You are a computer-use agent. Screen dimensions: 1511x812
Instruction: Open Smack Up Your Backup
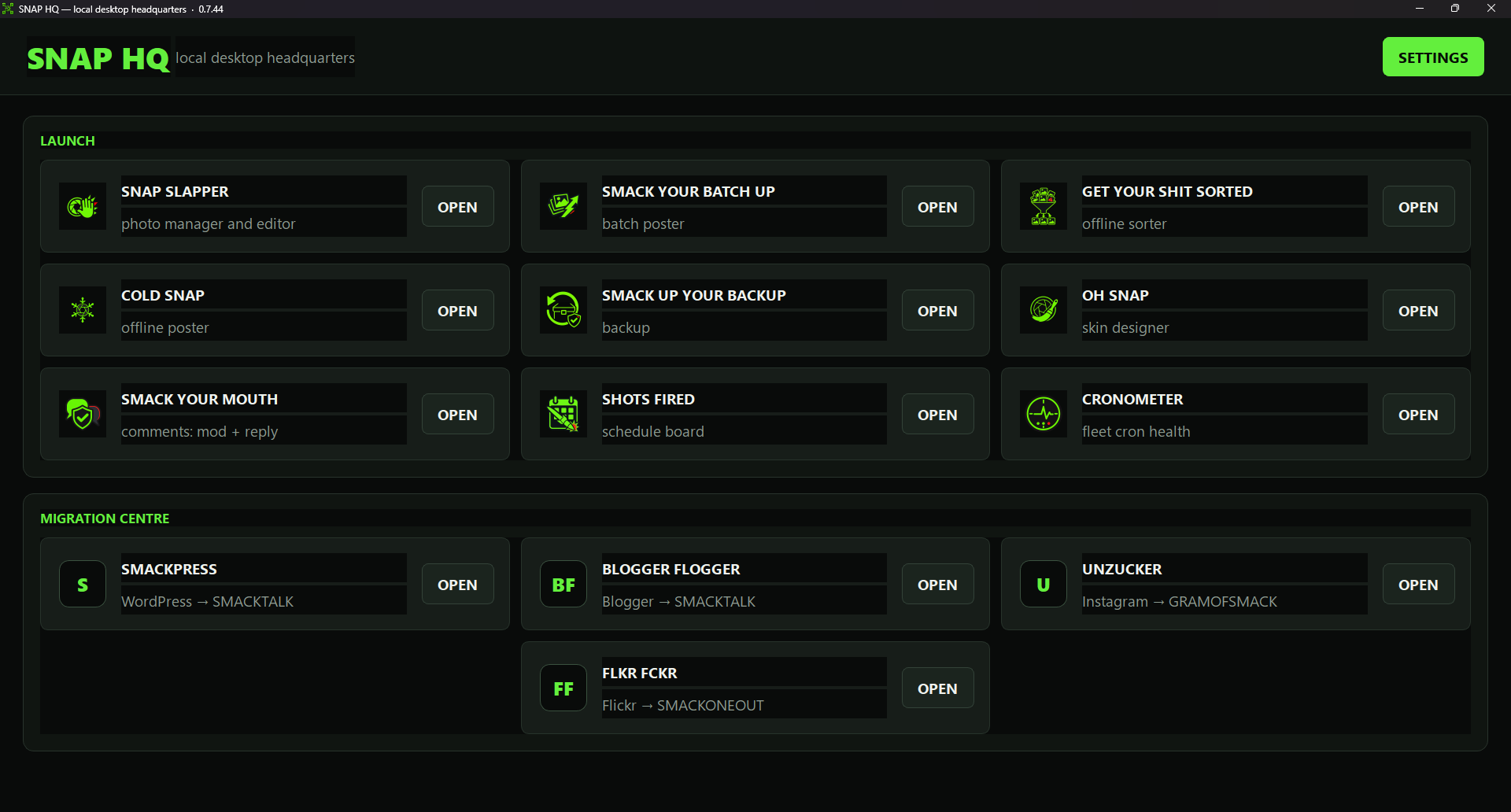coord(937,310)
